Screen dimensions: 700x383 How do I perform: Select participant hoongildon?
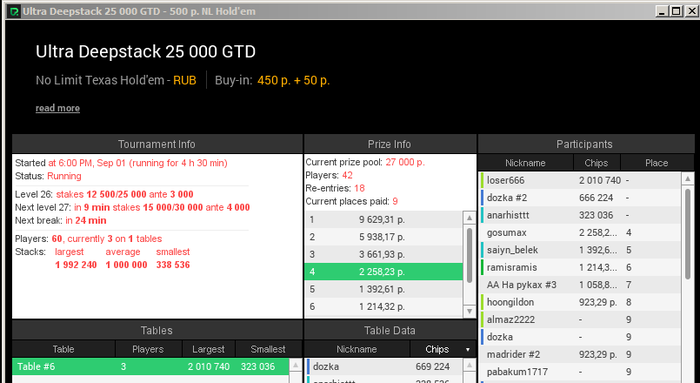(x=580, y=302)
